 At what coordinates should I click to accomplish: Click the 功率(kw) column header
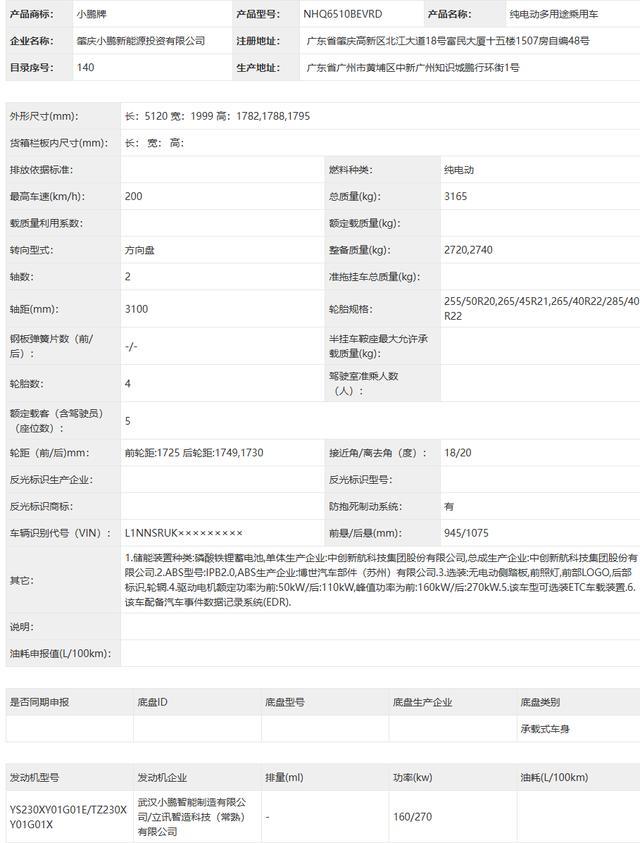413,777
